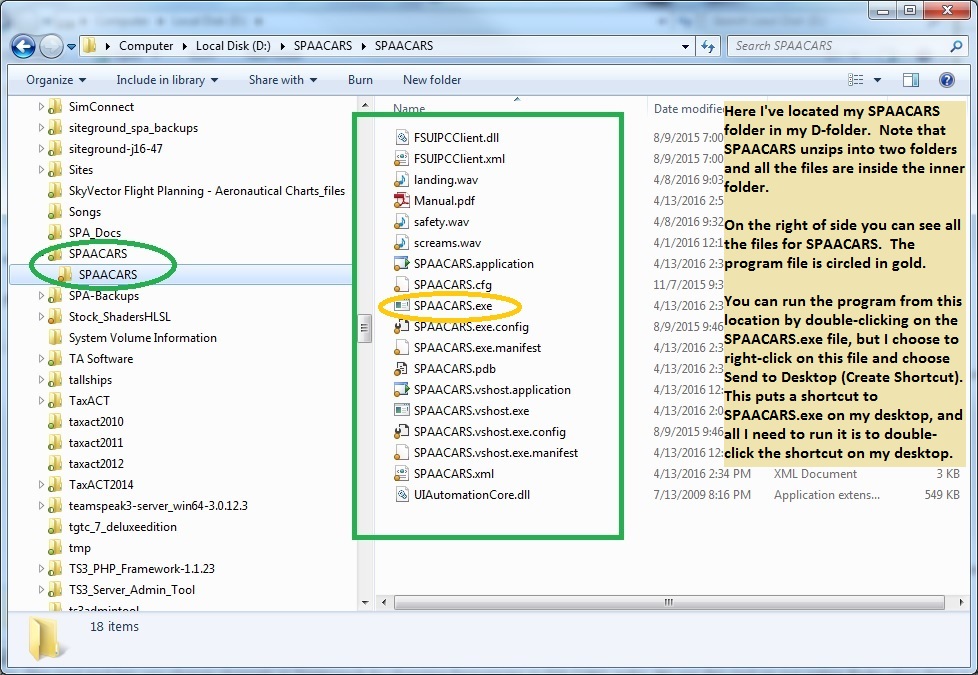Screen dimensions: 978x675
Task: Click the New folder button
Action: [432, 80]
